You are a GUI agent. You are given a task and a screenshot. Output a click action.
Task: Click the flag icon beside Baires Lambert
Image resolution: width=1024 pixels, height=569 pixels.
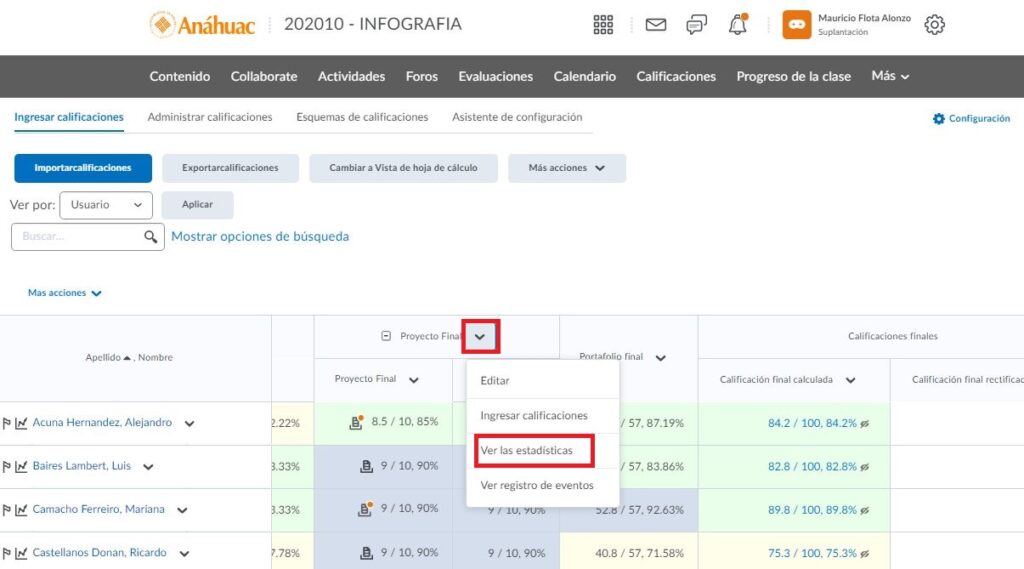coord(7,467)
